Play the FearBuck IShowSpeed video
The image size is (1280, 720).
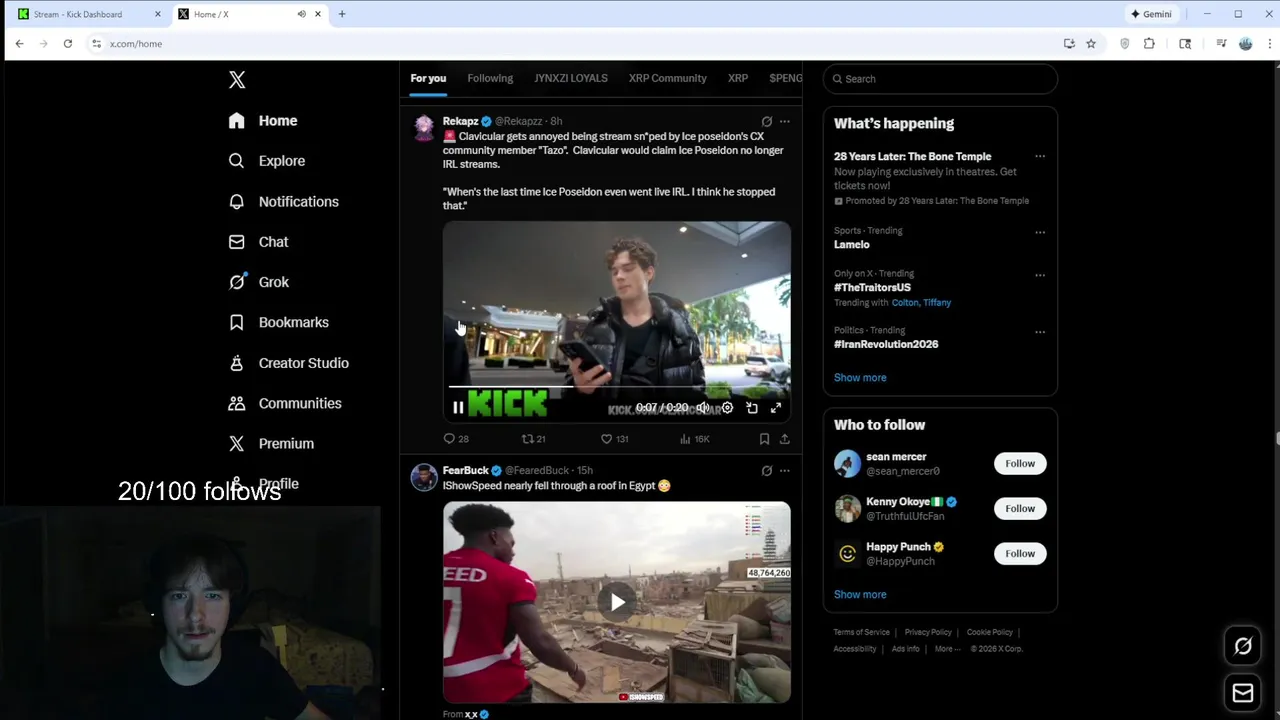coord(617,602)
